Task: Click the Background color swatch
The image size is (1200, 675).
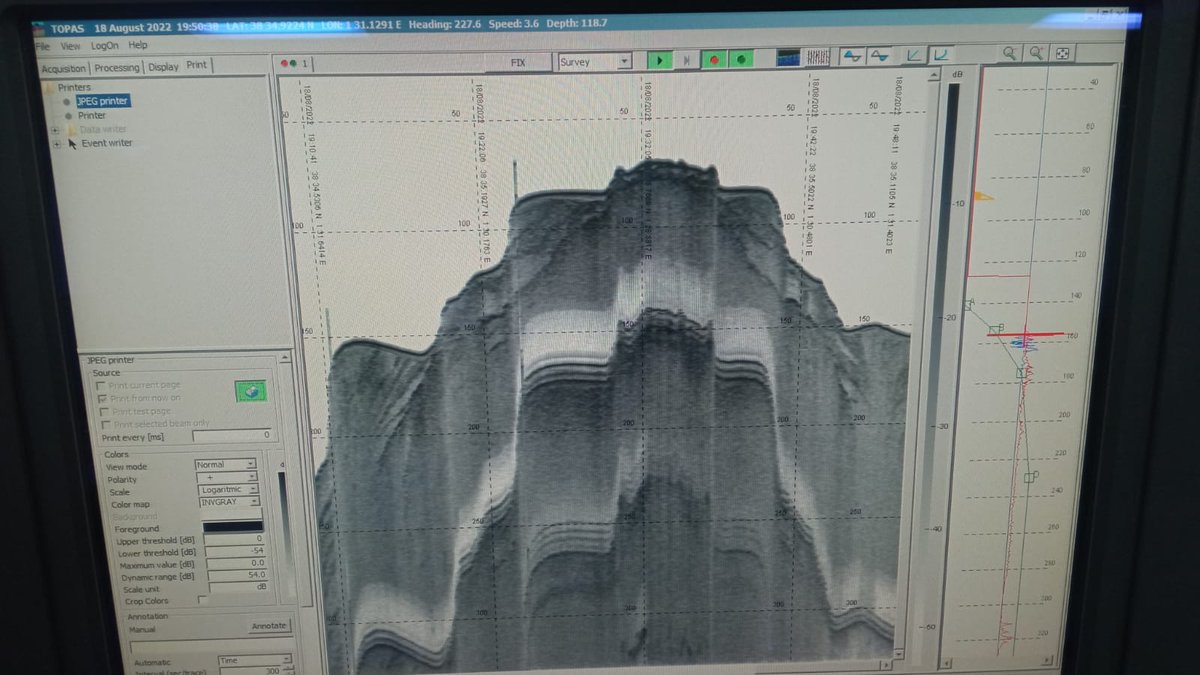Action: 231,515
